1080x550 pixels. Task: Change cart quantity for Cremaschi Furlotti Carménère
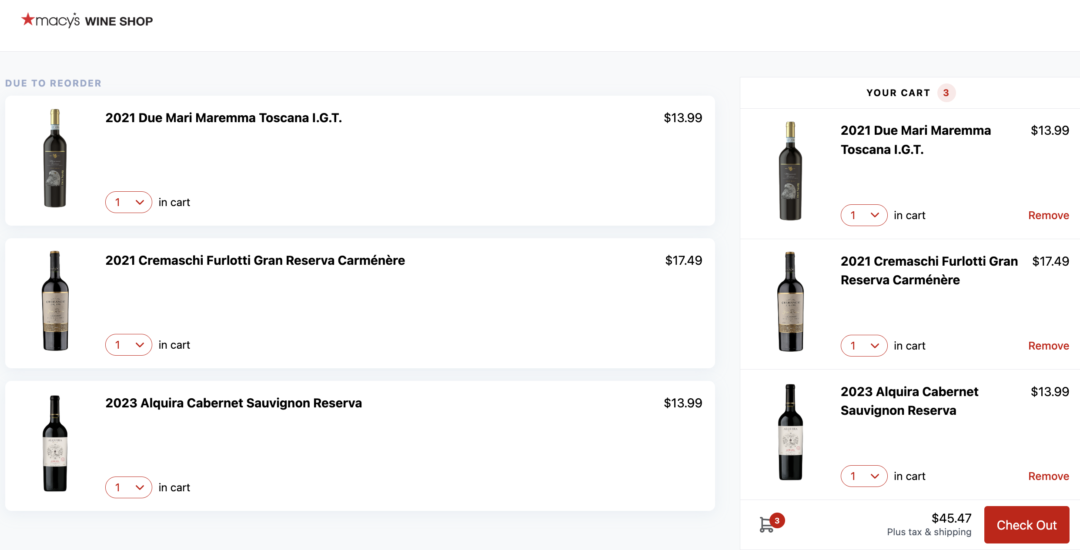pos(864,346)
